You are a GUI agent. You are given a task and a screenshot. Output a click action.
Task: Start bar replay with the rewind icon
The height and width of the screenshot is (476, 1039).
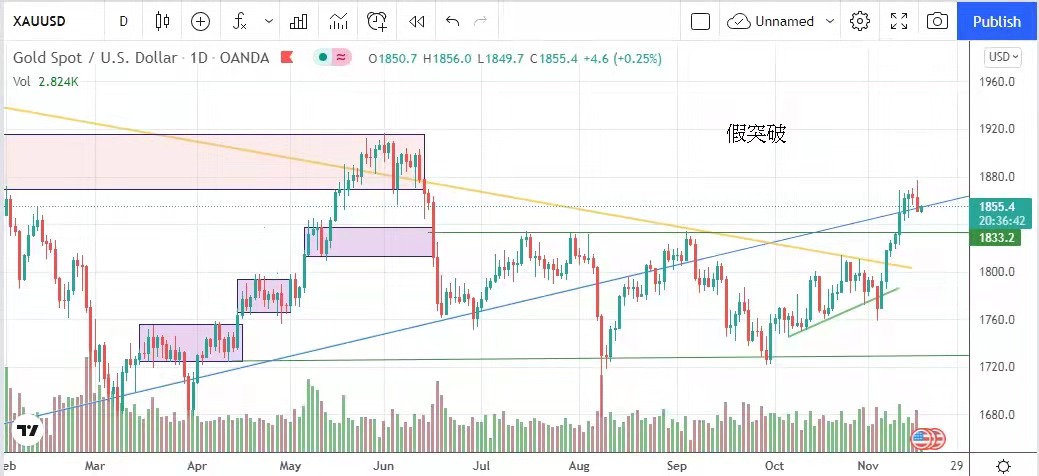pyautogui.click(x=417, y=21)
